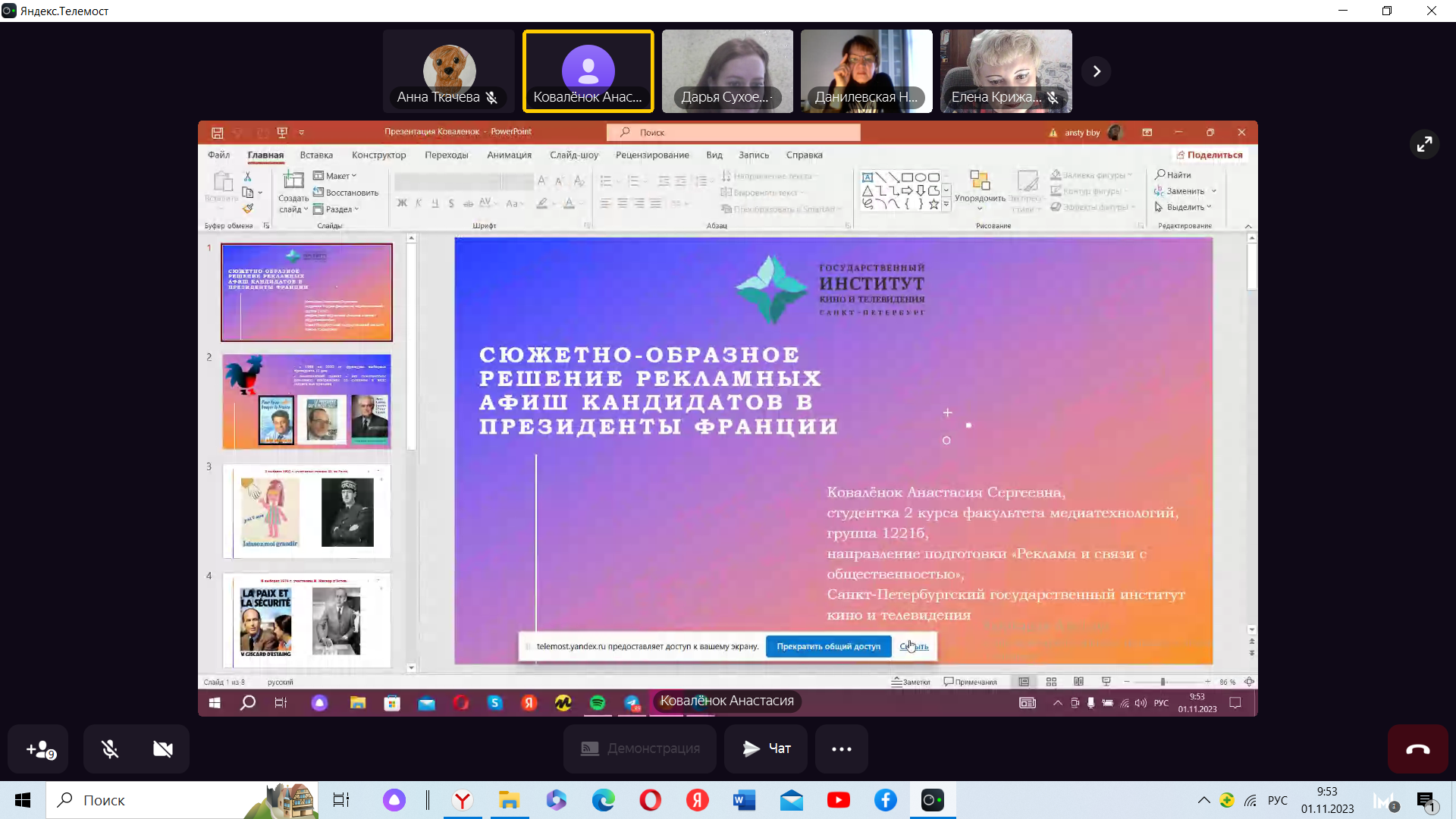
Task: Switch to the Вид ribbon tab
Action: click(x=714, y=155)
